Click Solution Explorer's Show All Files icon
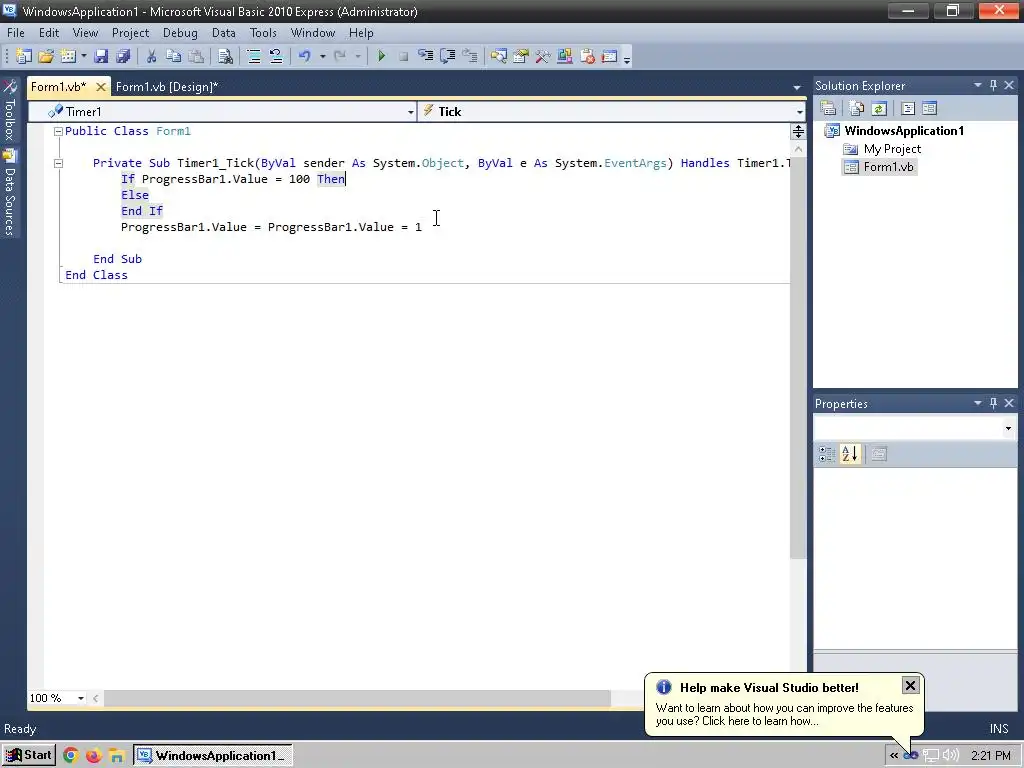Viewport: 1024px width, 768px height. click(x=857, y=108)
